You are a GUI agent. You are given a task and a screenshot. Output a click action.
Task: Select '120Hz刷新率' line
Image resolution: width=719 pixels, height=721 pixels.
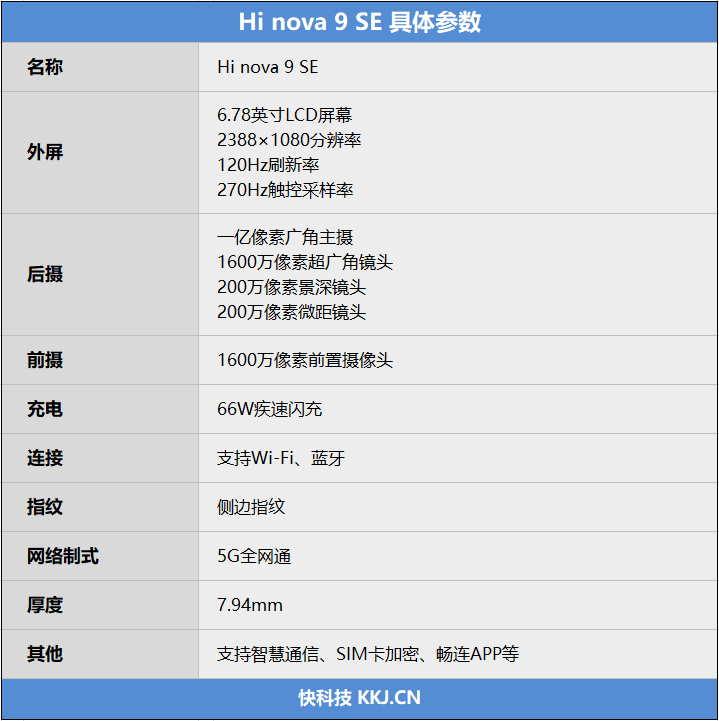point(268,165)
